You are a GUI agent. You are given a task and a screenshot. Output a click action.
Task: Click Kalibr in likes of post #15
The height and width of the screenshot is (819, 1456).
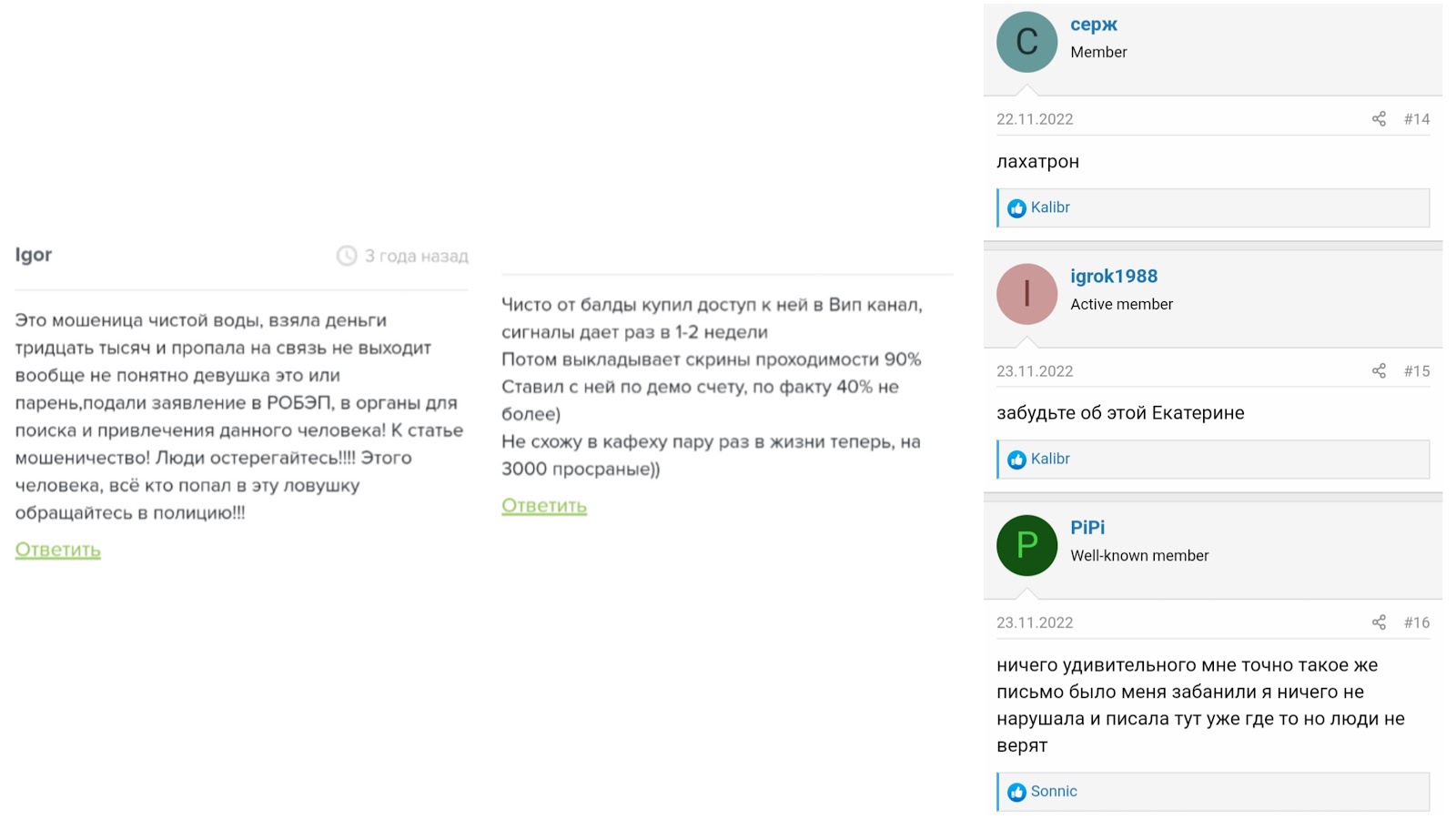click(x=1050, y=459)
